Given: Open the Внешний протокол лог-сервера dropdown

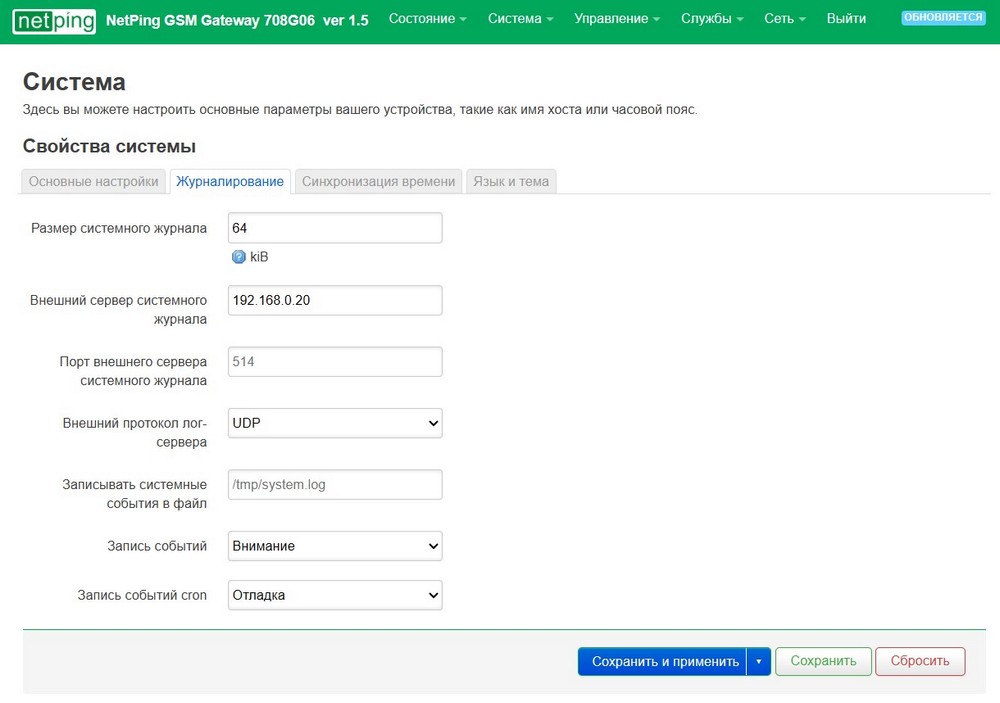Looking at the screenshot, I should pos(335,423).
